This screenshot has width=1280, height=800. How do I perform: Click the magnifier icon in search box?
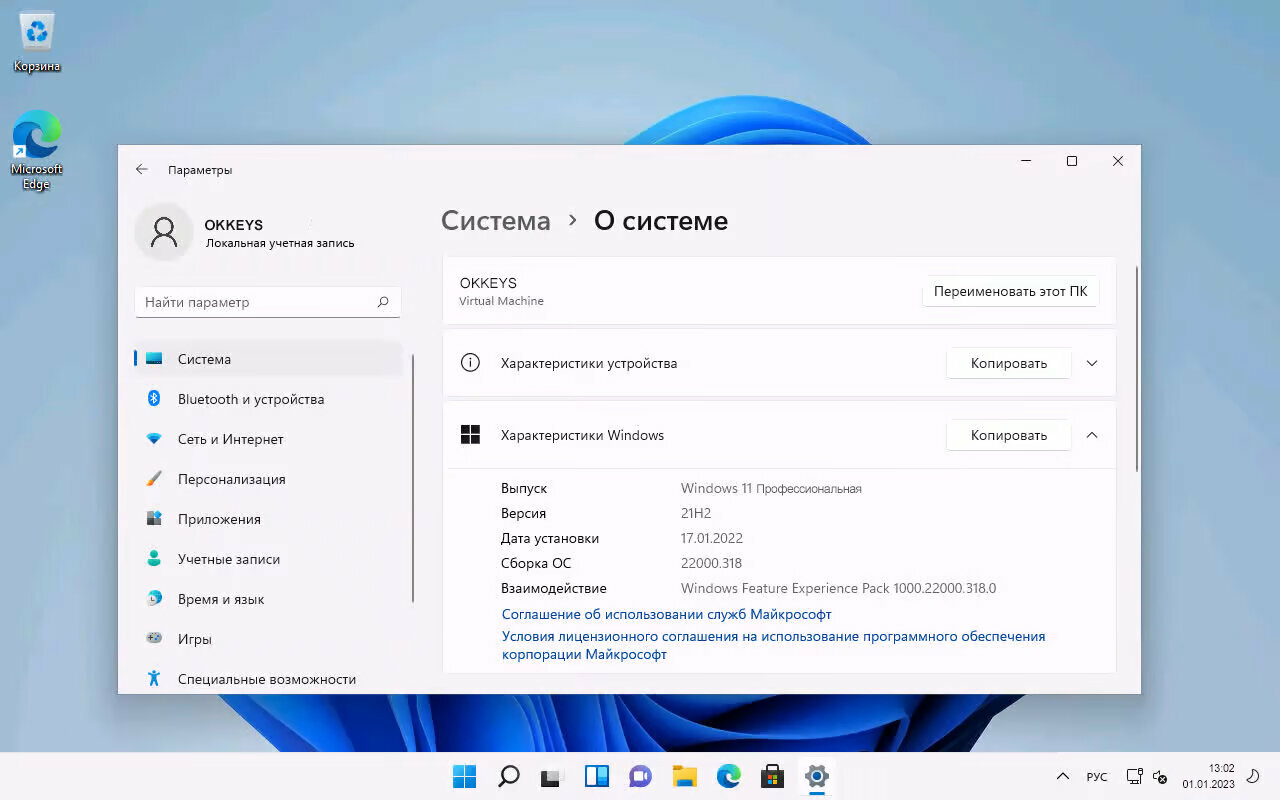(x=383, y=302)
